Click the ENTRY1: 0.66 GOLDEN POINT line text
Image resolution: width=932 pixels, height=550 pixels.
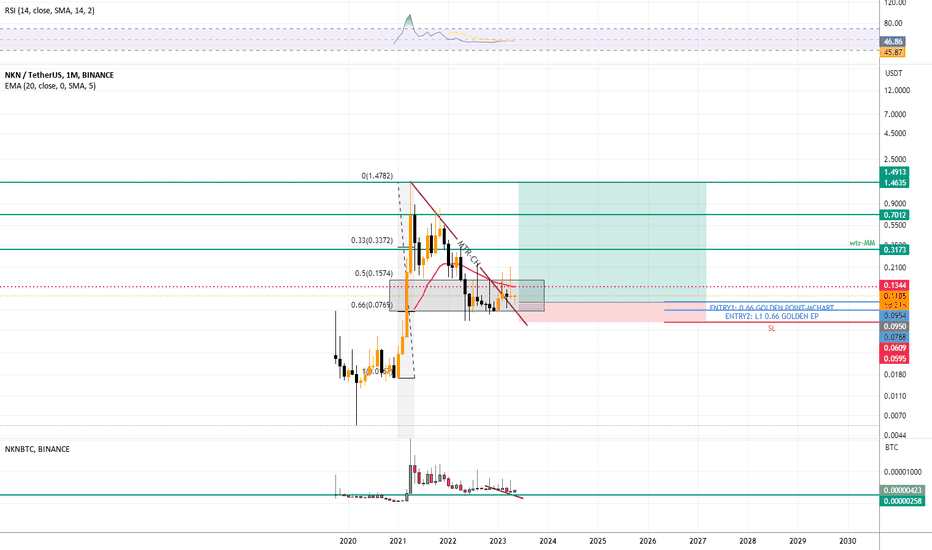click(x=772, y=307)
